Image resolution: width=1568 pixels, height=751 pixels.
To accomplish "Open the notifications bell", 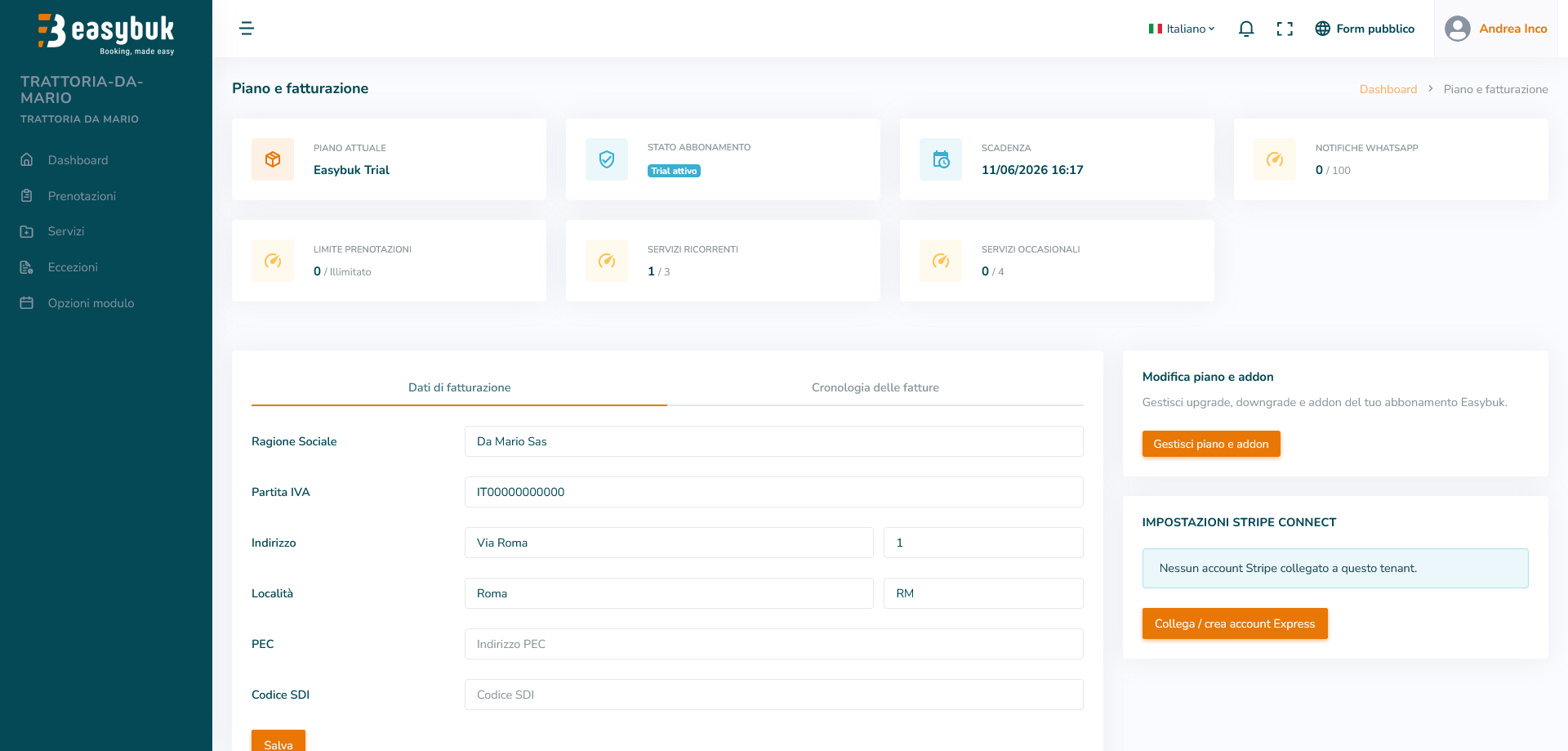I will 1246,29.
